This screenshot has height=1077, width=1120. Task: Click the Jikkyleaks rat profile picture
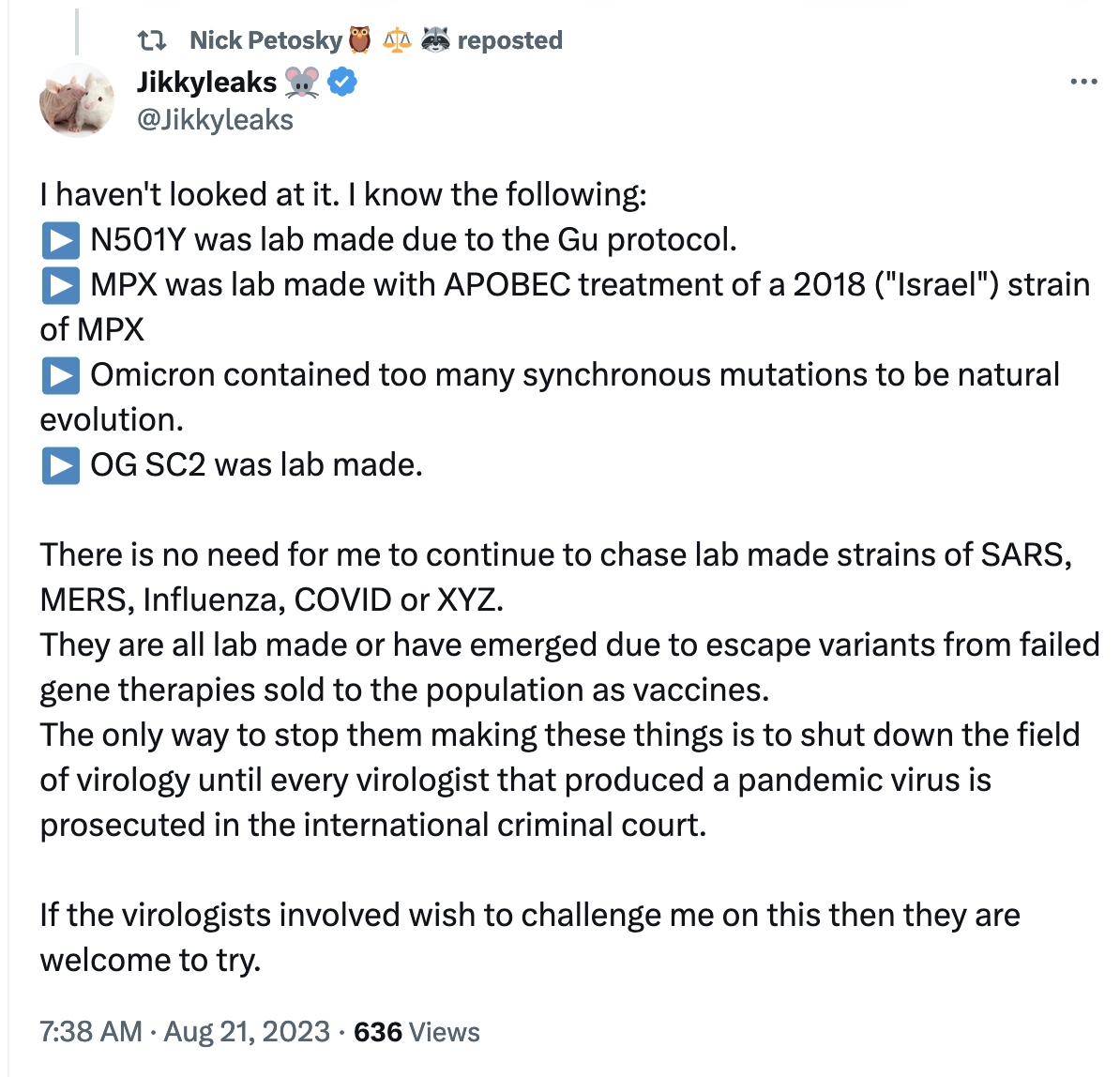click(x=77, y=101)
